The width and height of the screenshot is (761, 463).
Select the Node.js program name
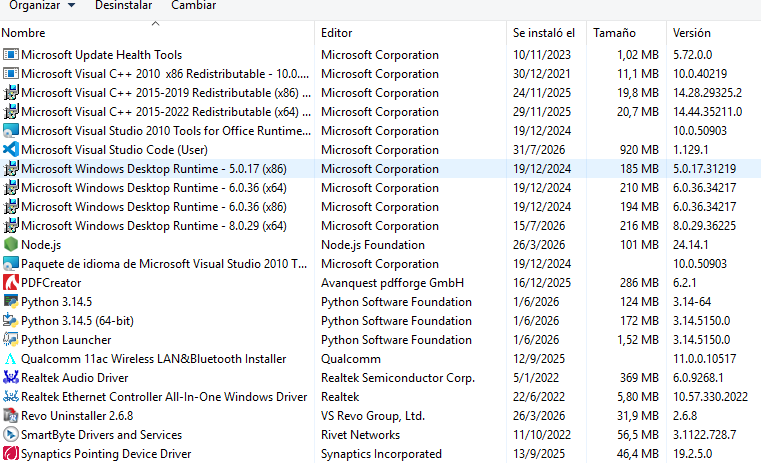41,245
